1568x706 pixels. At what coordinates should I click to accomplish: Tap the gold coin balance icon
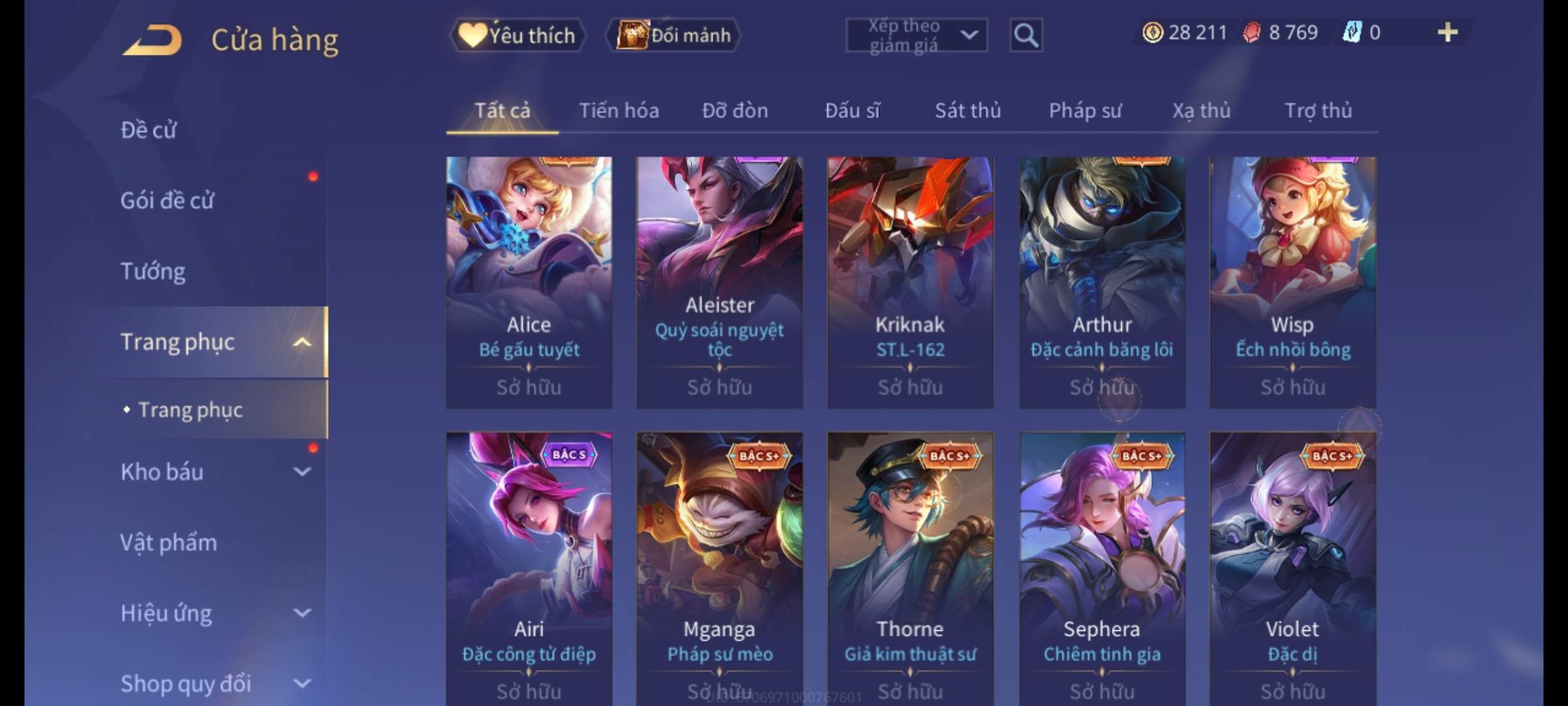1152,33
